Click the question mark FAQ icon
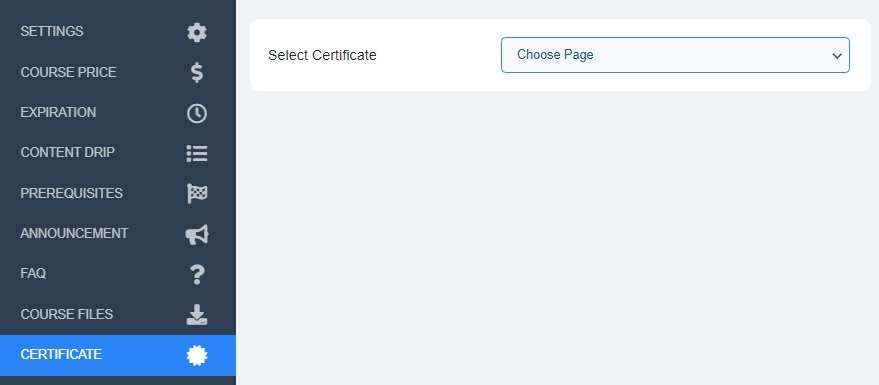 click(197, 275)
